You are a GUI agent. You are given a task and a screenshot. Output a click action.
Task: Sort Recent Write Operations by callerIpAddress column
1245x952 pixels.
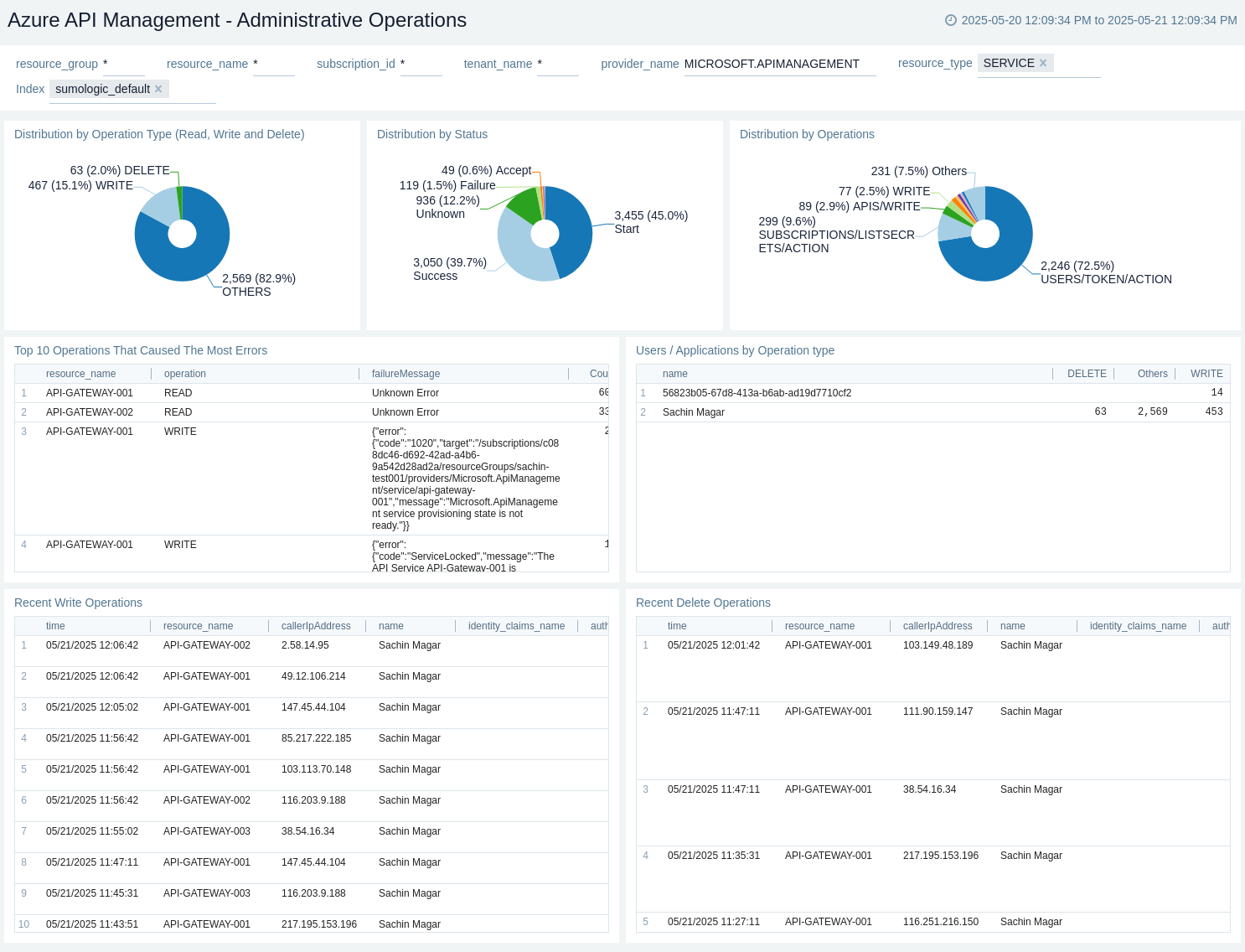coord(316,626)
